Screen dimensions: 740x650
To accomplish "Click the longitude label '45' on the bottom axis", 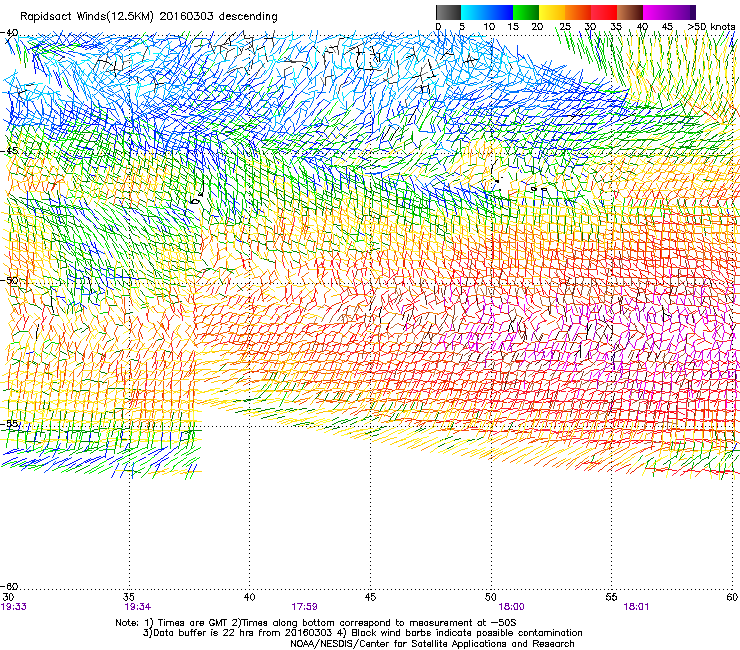I will (370, 597).
